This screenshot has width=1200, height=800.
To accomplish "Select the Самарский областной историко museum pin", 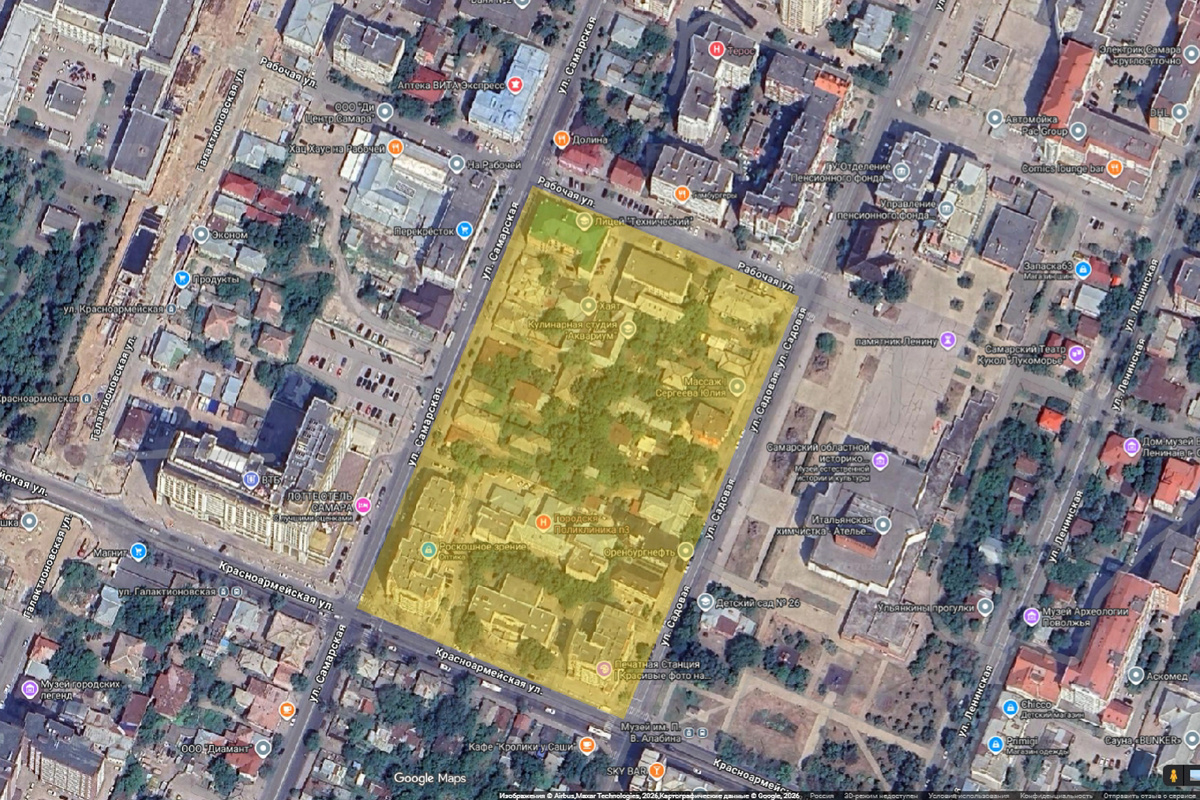I will pyautogui.click(x=880, y=460).
